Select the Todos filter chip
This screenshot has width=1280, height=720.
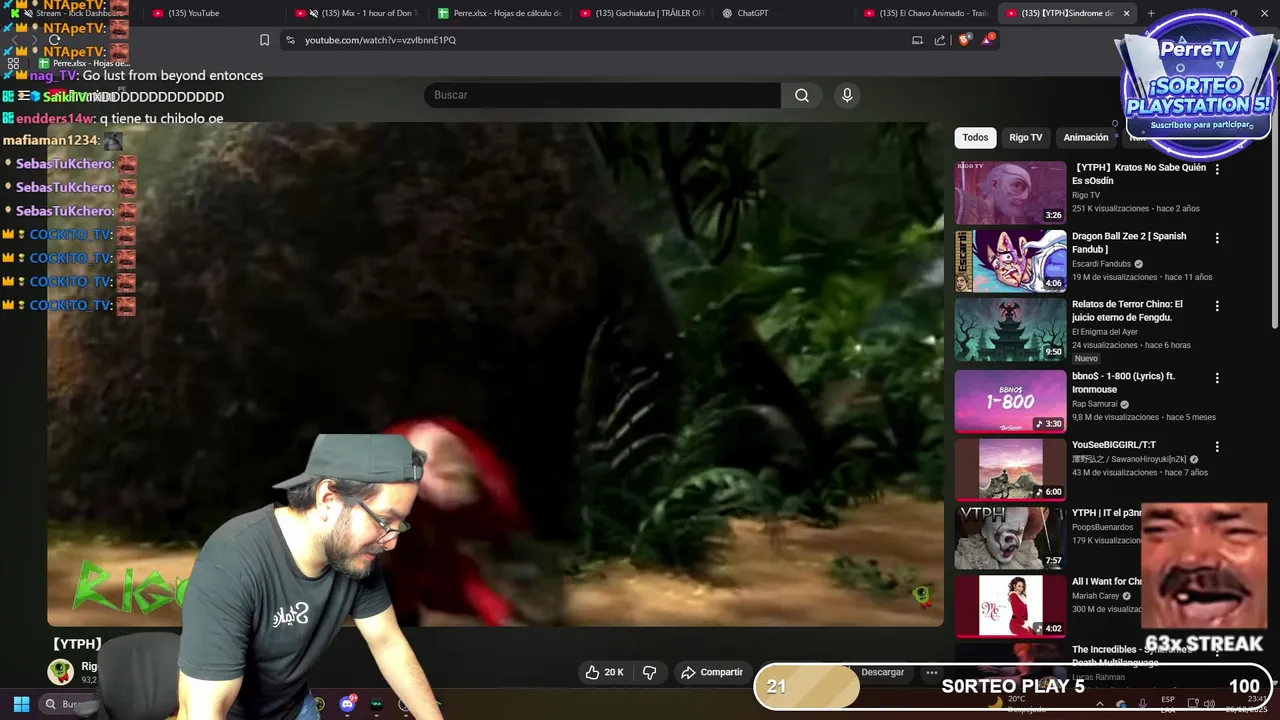click(x=975, y=138)
